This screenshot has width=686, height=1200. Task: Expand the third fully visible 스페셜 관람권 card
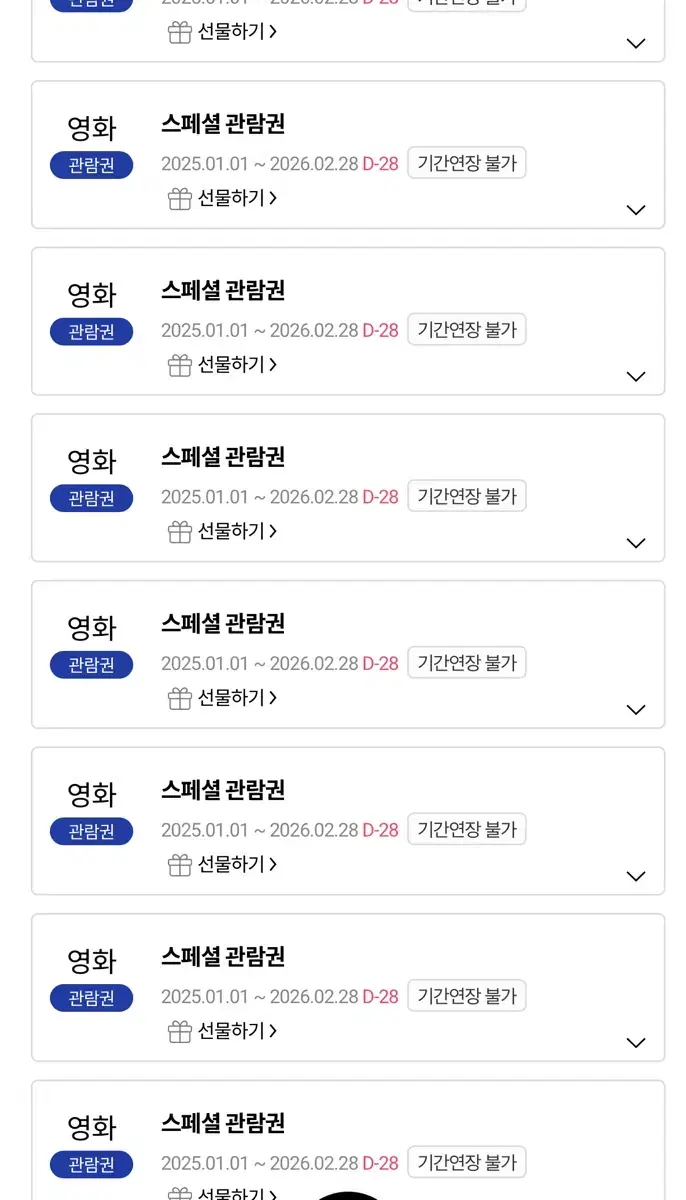click(x=636, y=543)
